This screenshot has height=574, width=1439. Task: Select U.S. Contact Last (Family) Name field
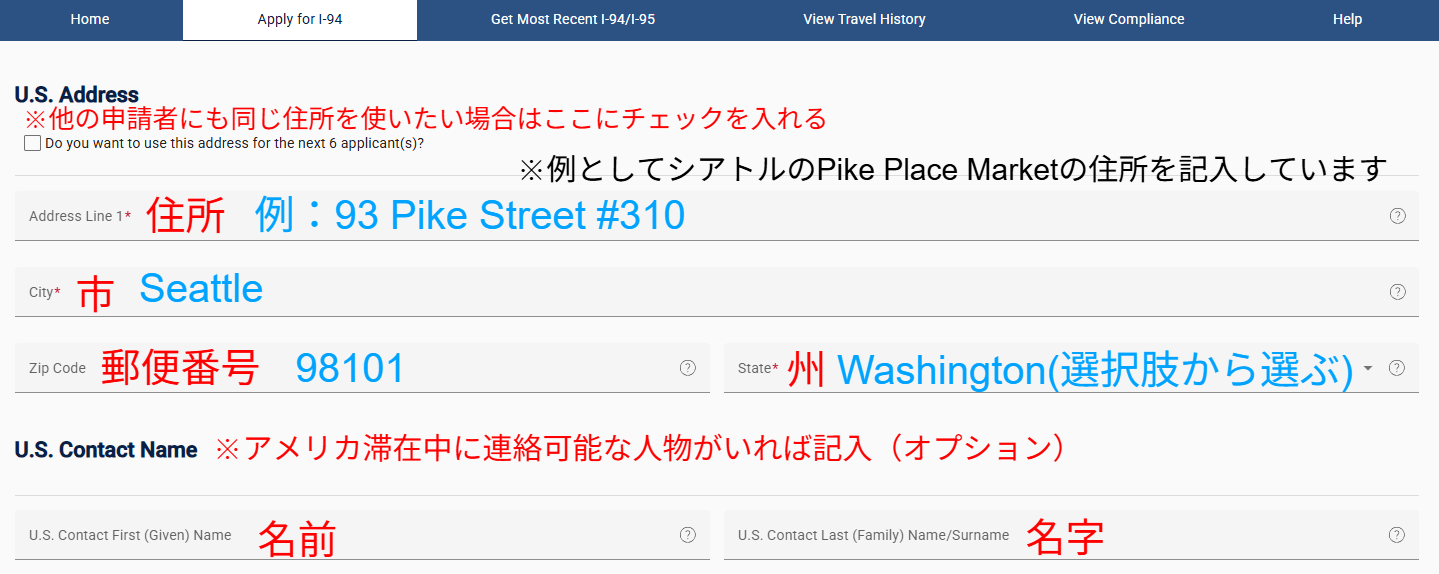click(x=1071, y=535)
